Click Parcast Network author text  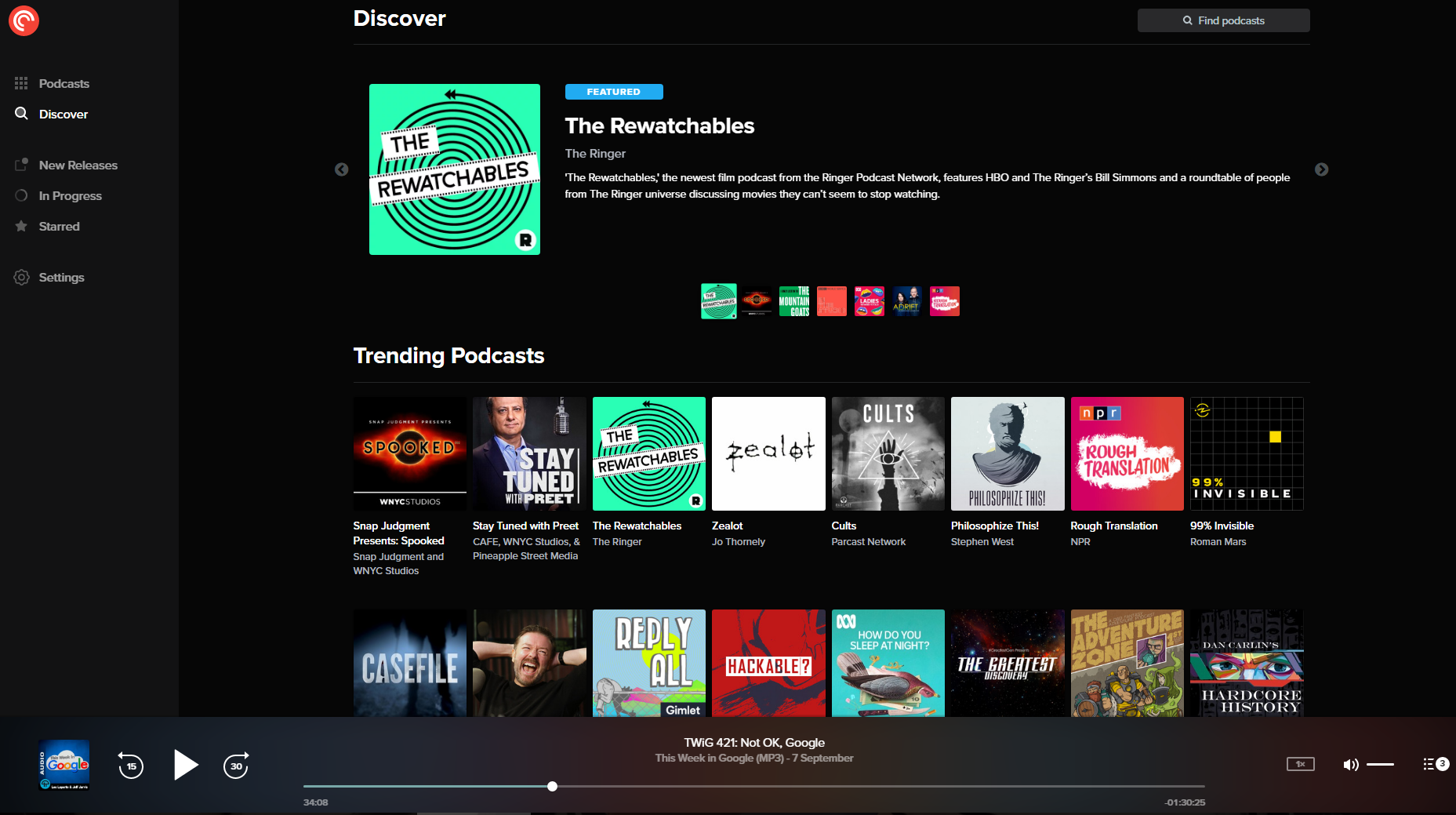(x=869, y=542)
